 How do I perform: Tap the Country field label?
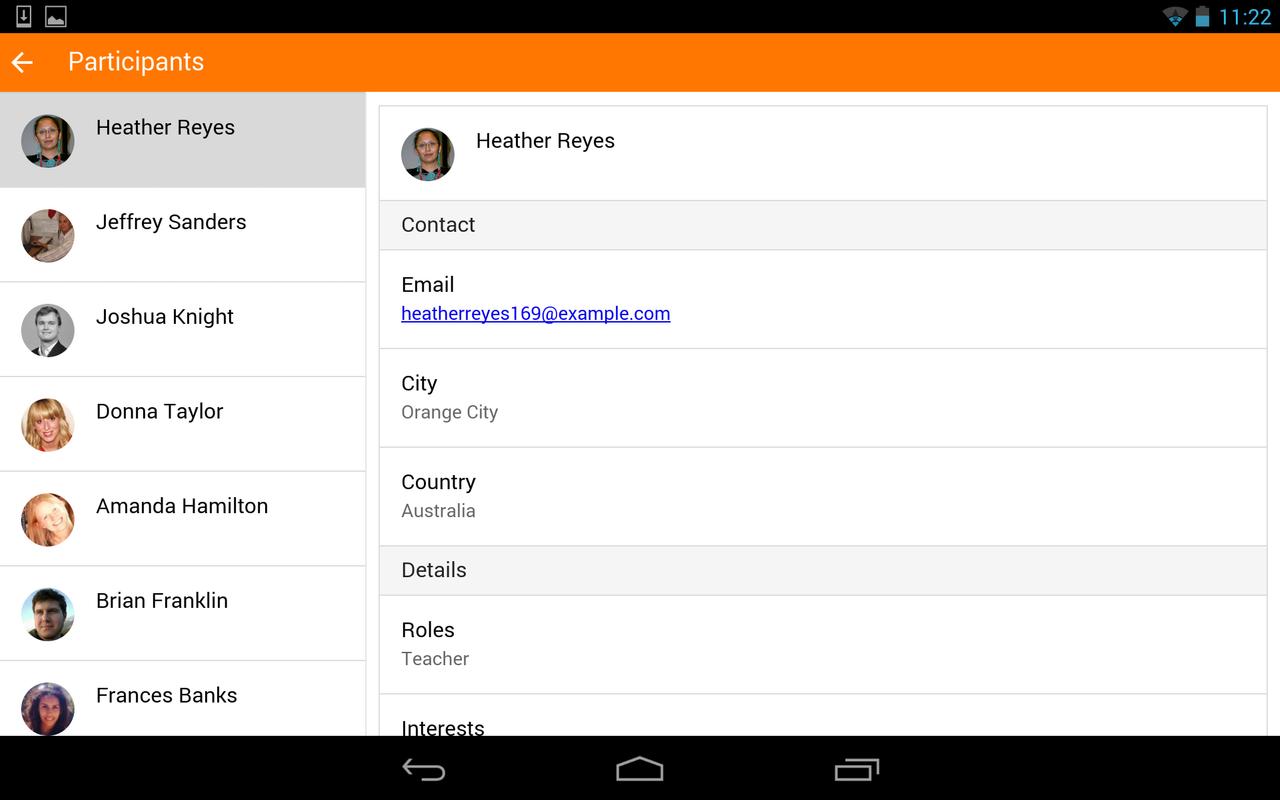point(438,482)
